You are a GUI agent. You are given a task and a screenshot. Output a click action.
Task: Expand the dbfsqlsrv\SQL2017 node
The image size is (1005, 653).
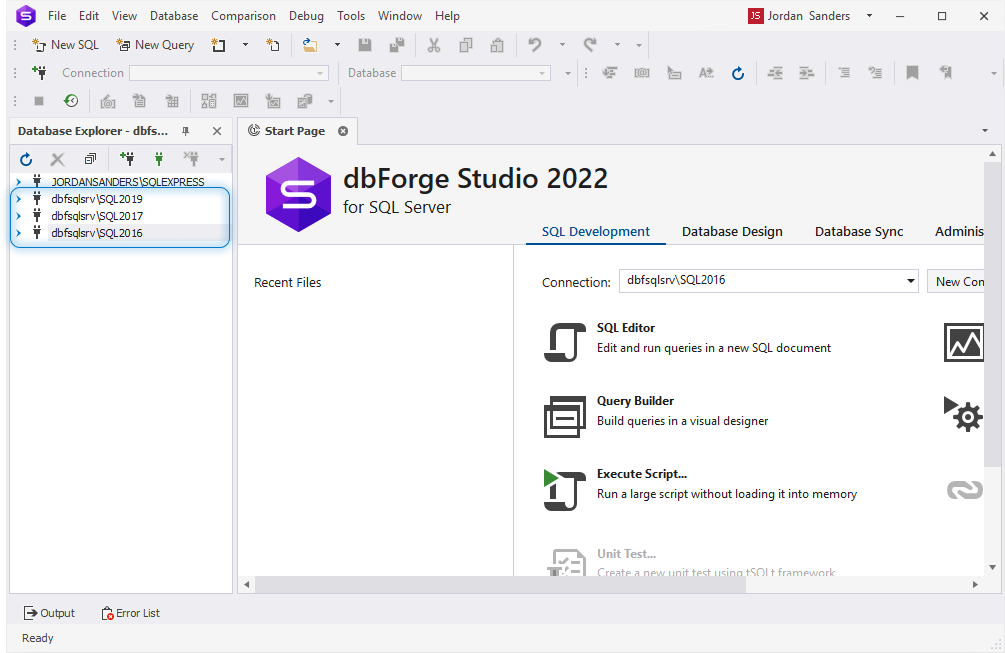tap(19, 216)
